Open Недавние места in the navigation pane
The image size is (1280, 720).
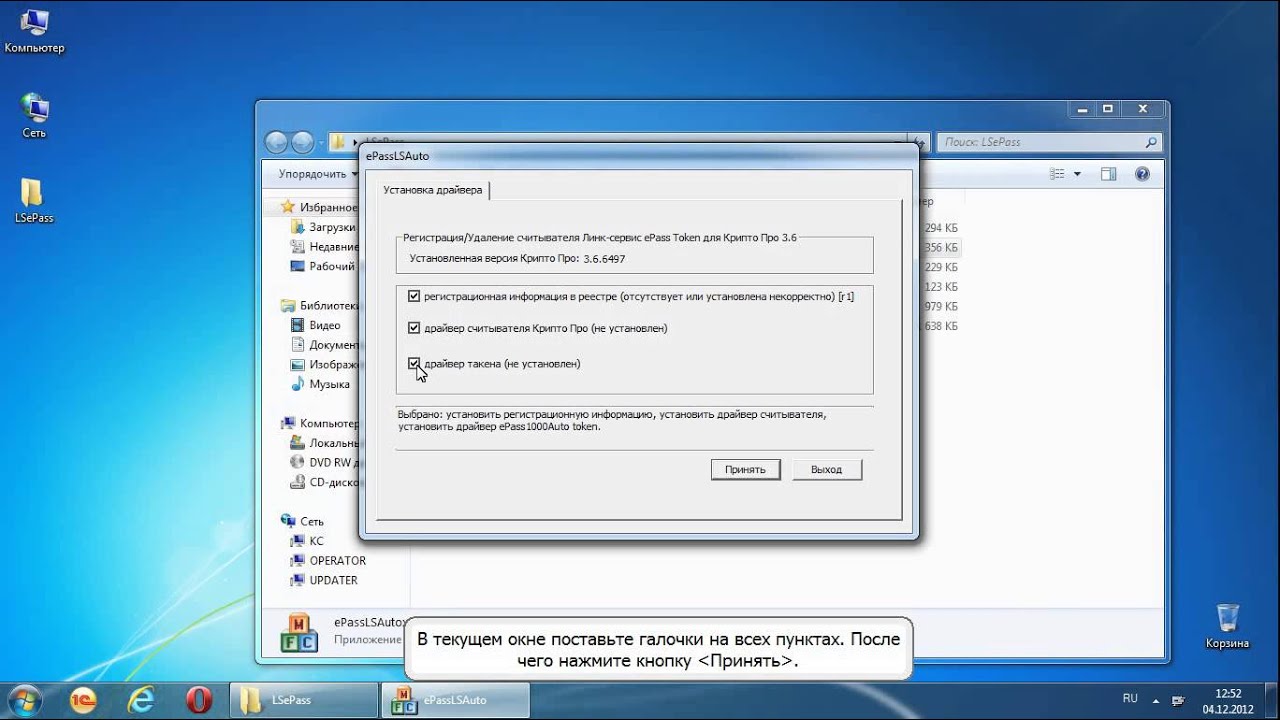point(324,247)
